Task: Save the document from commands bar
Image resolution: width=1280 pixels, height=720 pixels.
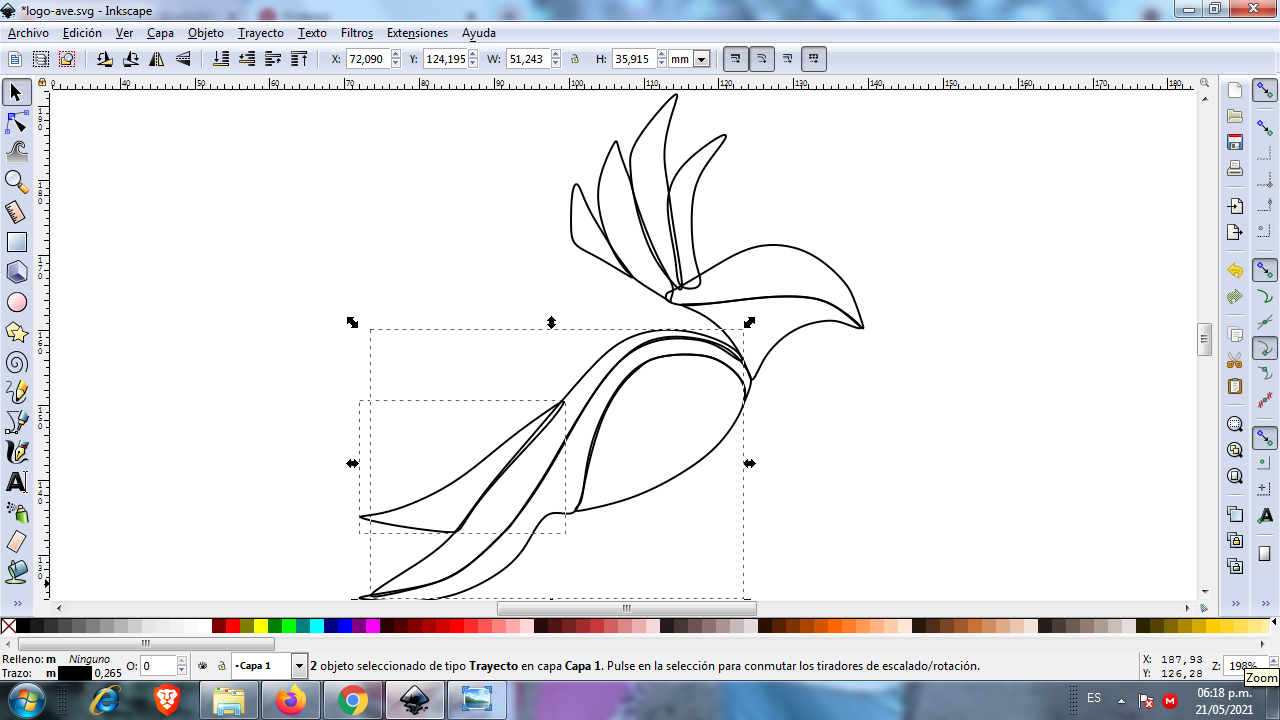Action: [x=1235, y=142]
